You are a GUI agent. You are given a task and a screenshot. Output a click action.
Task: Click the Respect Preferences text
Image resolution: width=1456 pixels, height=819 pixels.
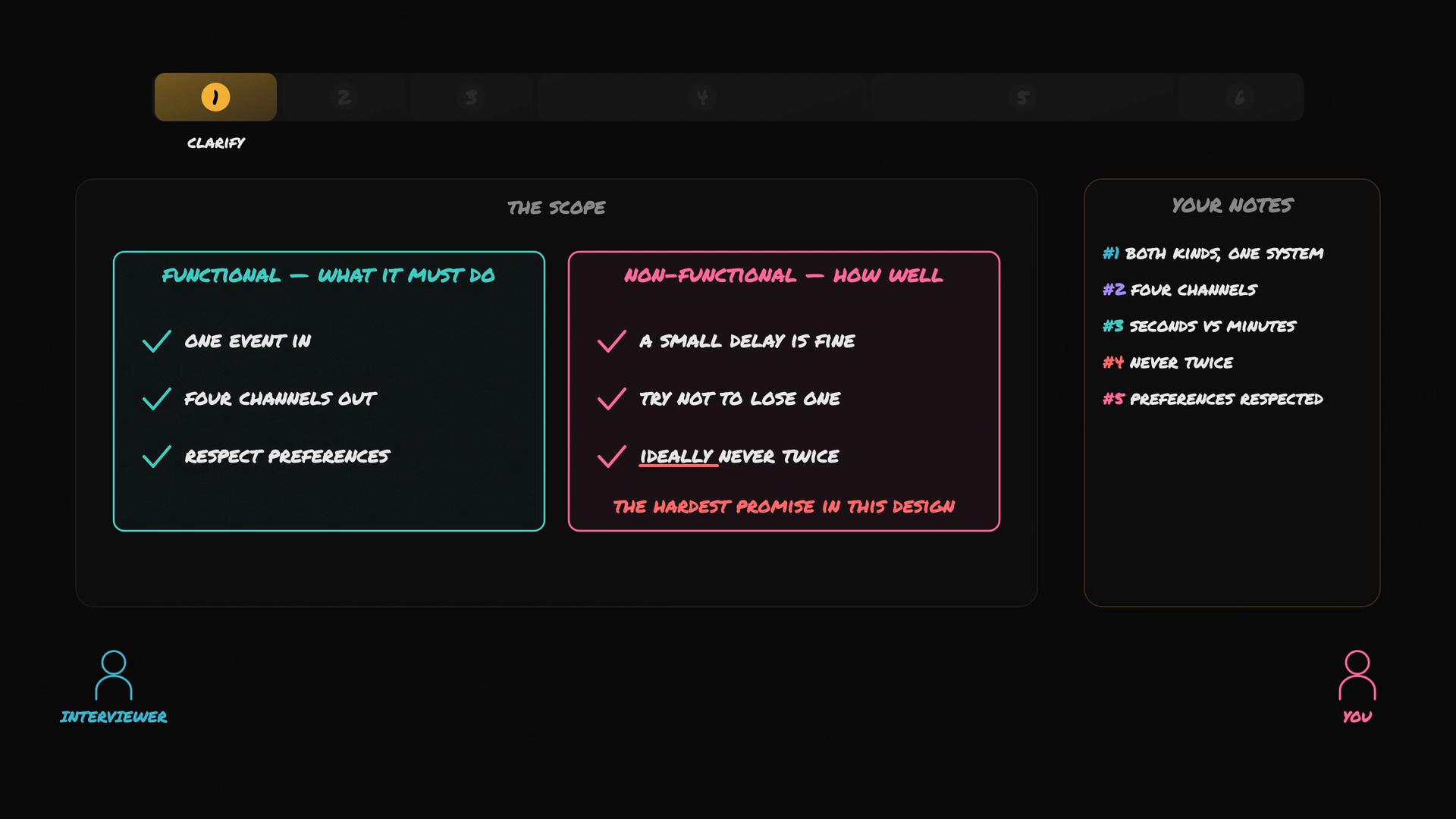(x=287, y=457)
